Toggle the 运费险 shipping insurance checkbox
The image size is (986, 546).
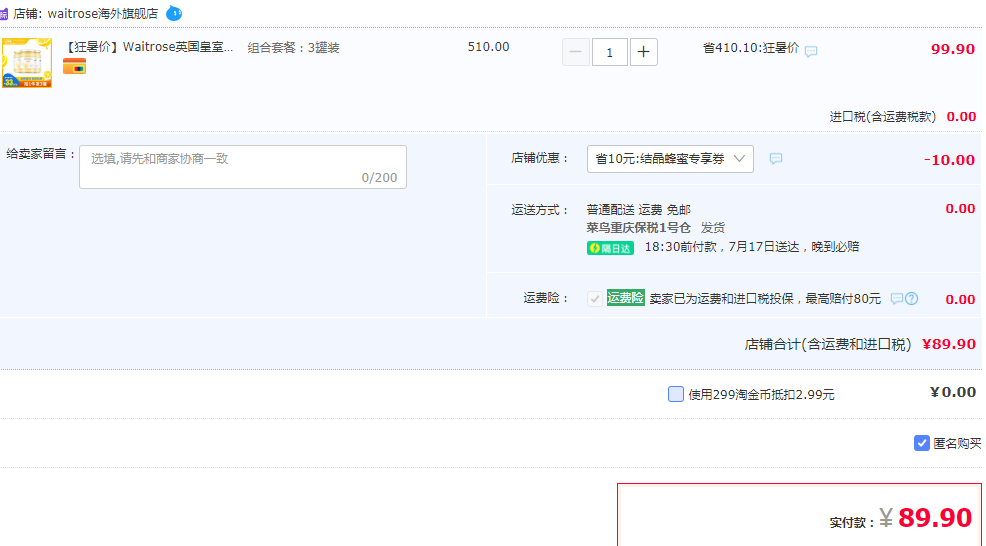click(x=594, y=299)
